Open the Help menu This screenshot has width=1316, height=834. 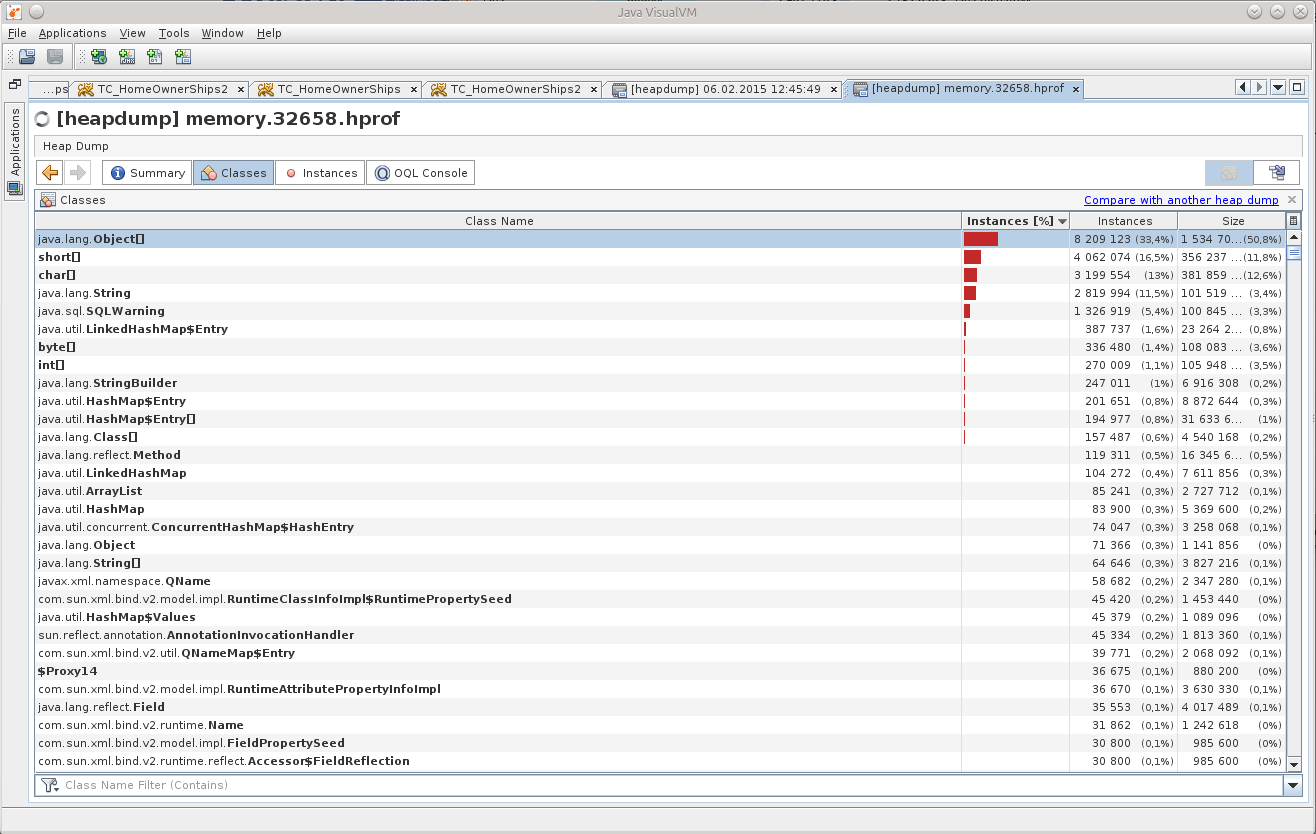(269, 33)
